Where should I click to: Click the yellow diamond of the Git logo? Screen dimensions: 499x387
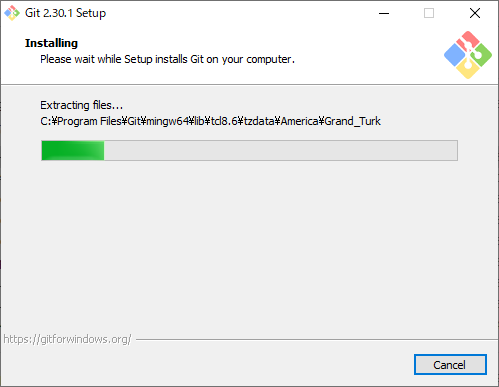click(468, 69)
